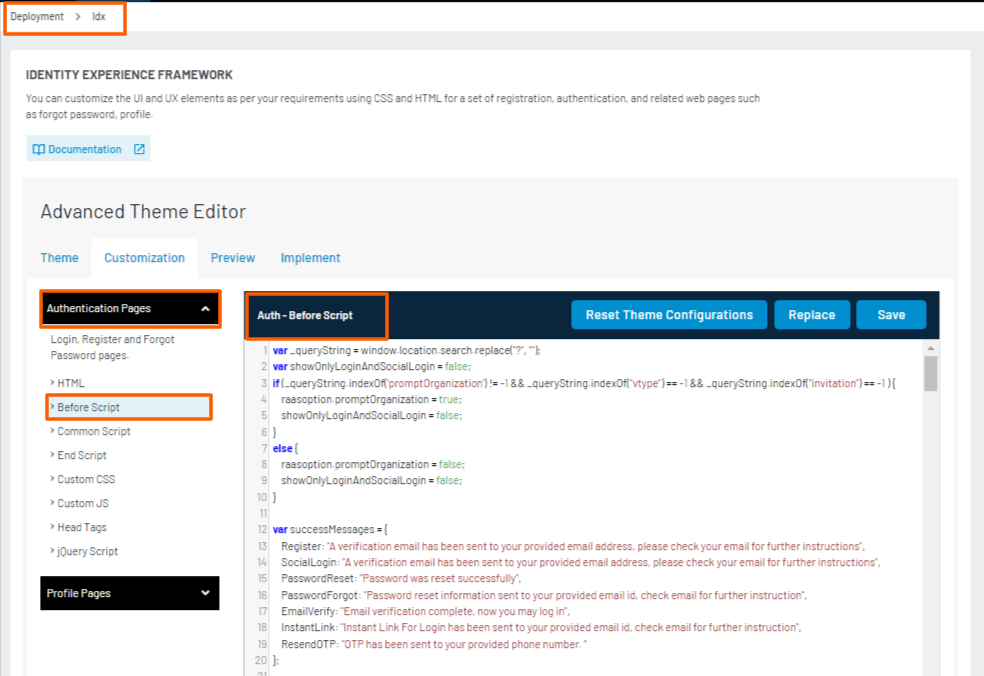984x676 pixels.
Task: Switch to the Theme tab
Action: [59, 258]
